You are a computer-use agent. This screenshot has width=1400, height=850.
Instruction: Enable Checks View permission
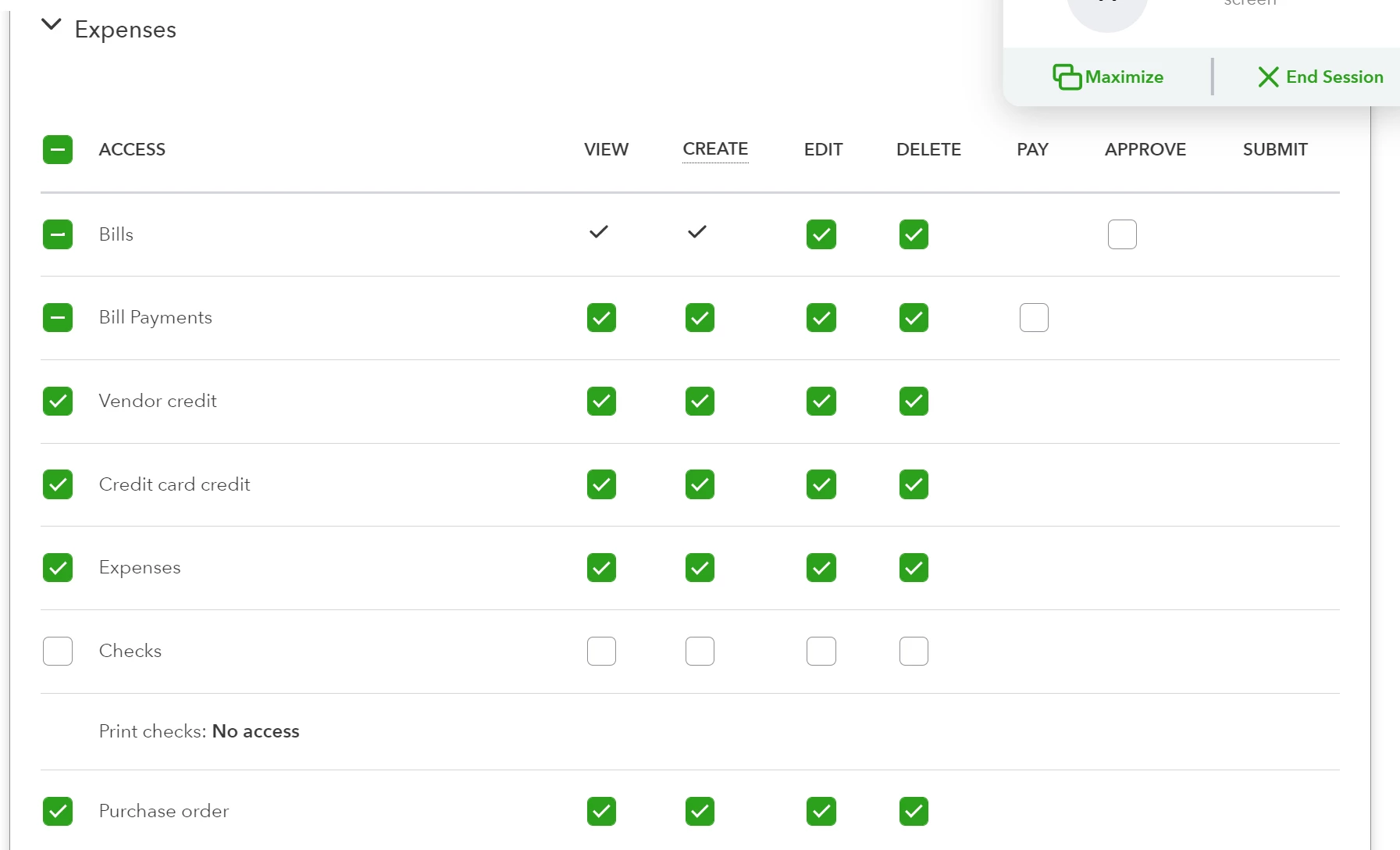pyautogui.click(x=601, y=652)
